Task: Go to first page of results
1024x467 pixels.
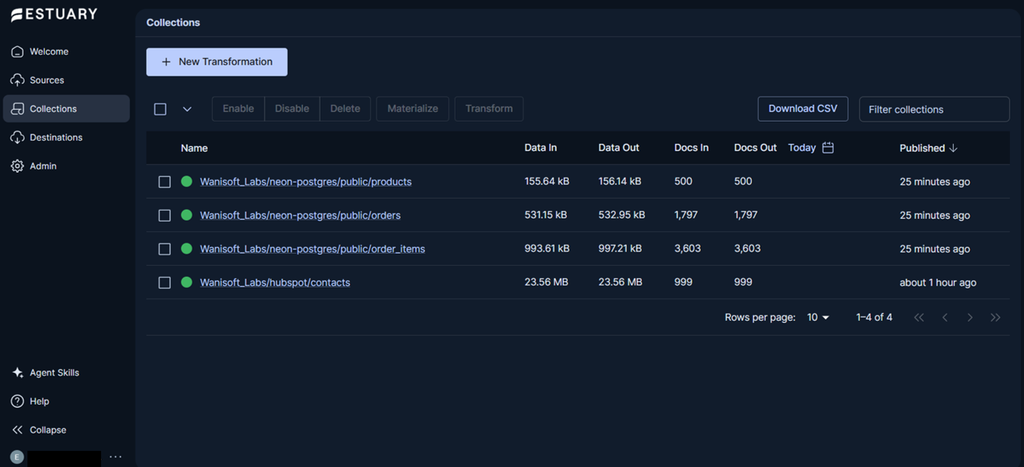Action: [x=920, y=317]
